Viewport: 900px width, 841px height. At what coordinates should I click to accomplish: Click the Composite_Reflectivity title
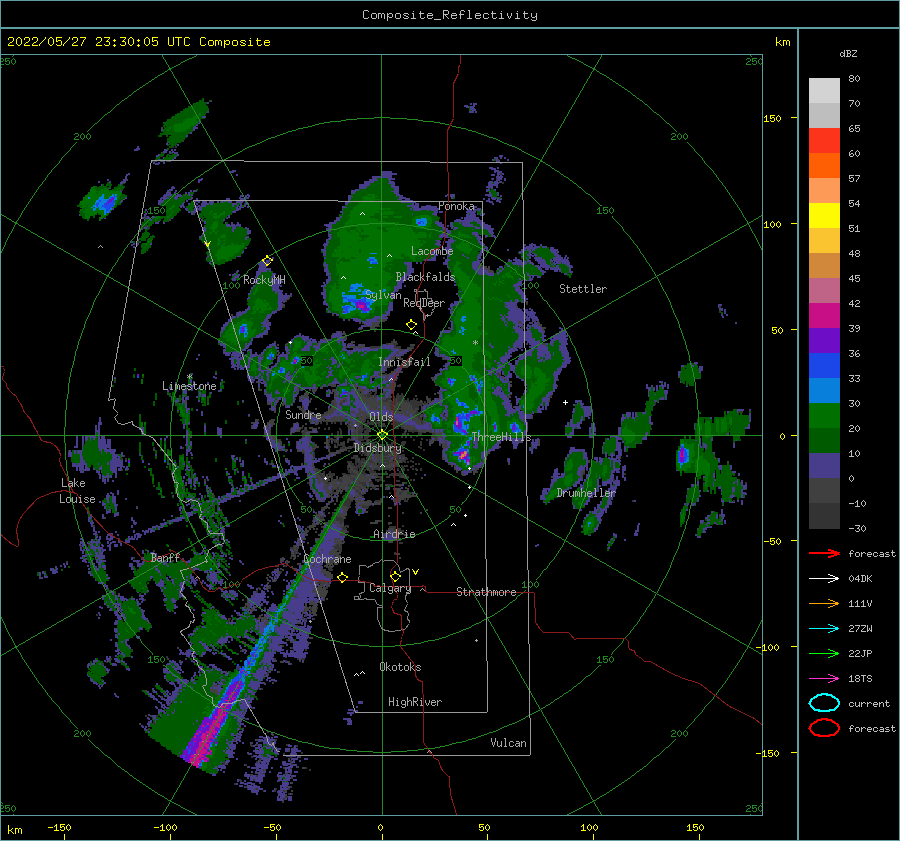(x=450, y=15)
